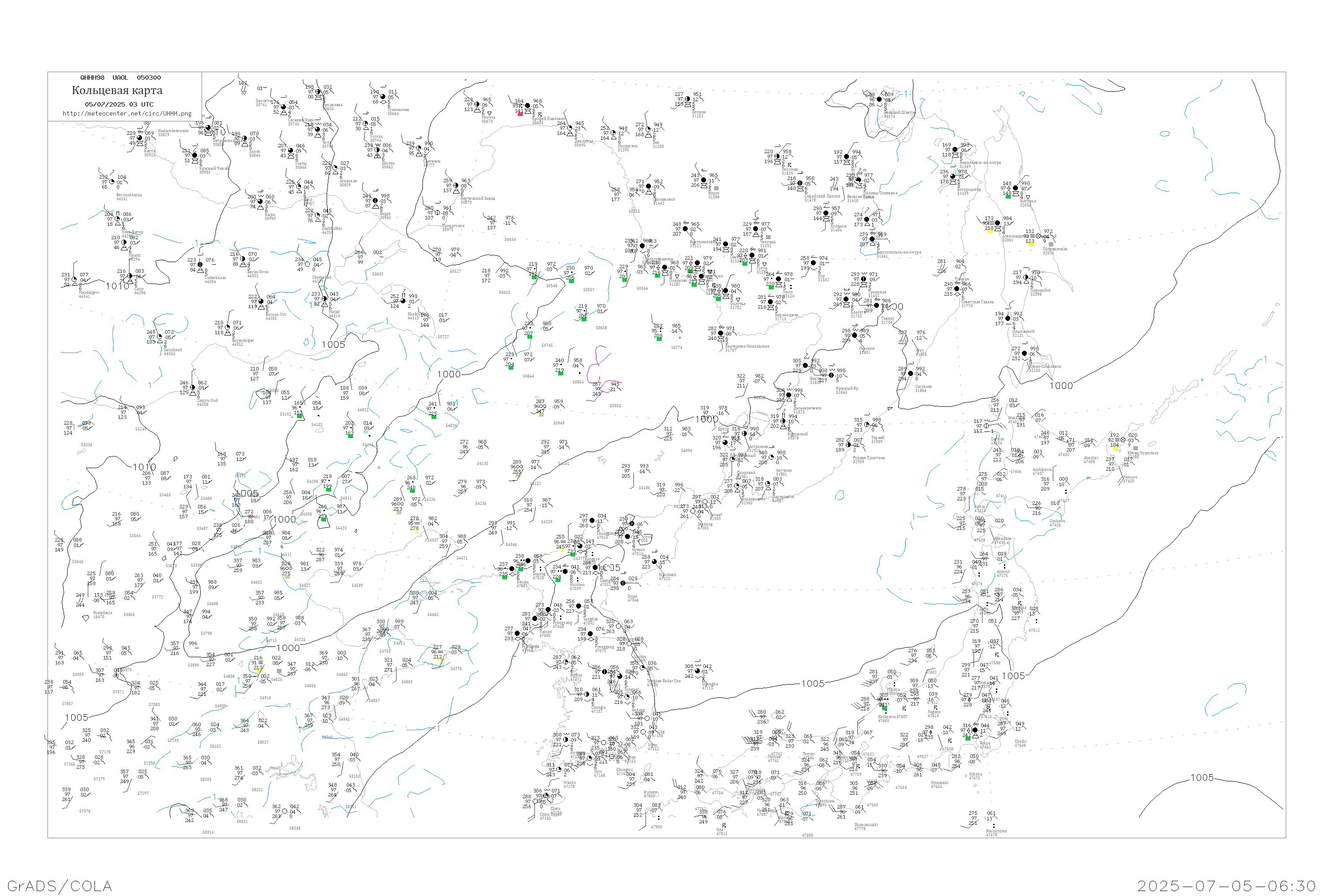This screenshot has height=896, width=1344.
Task: Click the Sinpo 47046 station label
Action: coord(633,598)
